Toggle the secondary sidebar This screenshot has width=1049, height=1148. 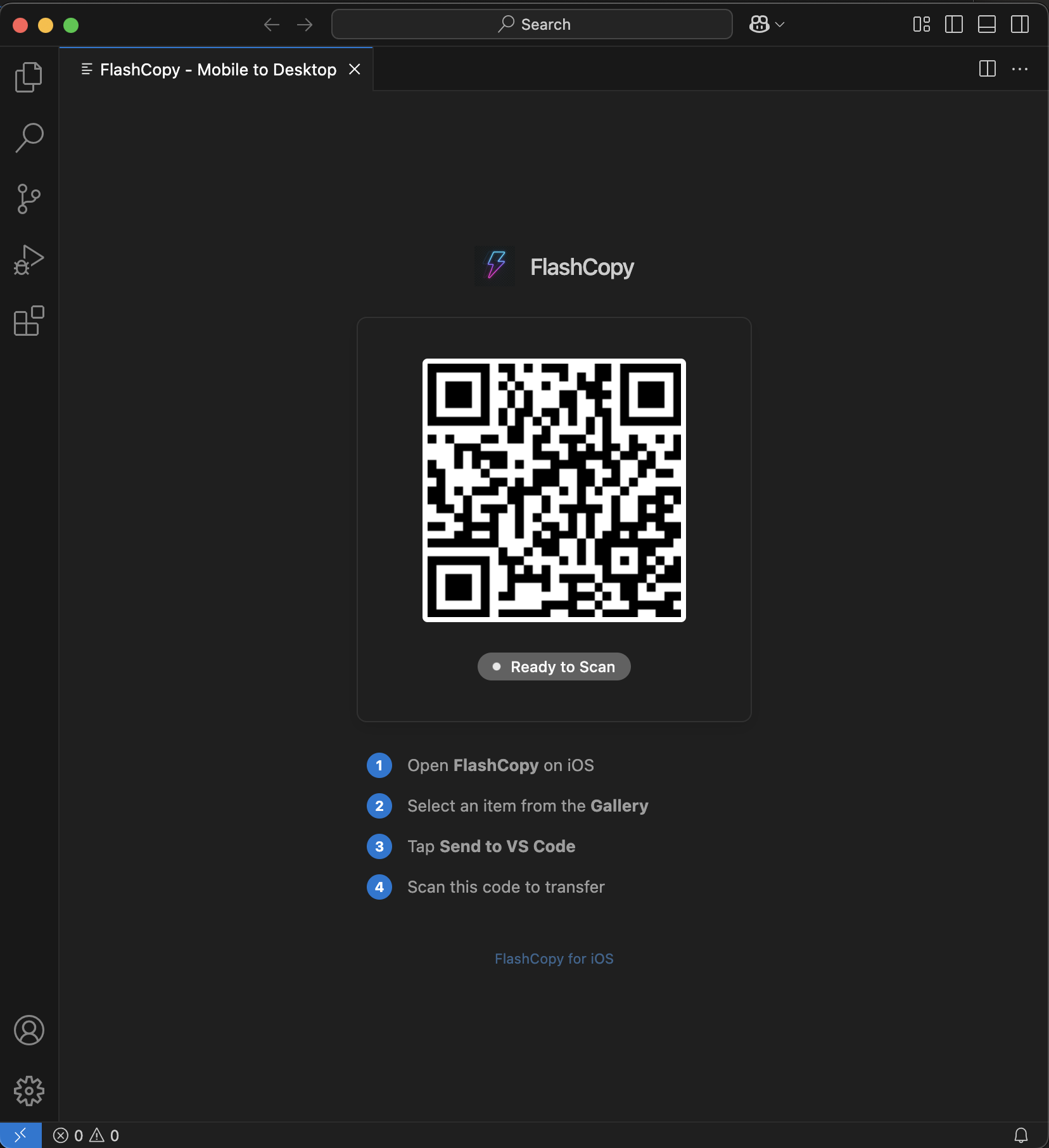click(1020, 24)
